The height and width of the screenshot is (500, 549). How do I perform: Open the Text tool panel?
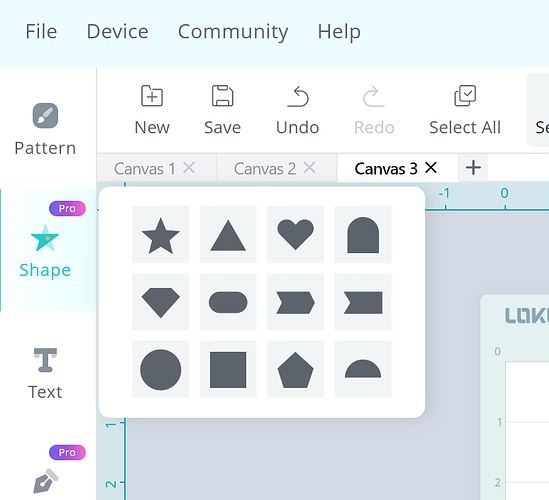click(x=45, y=374)
